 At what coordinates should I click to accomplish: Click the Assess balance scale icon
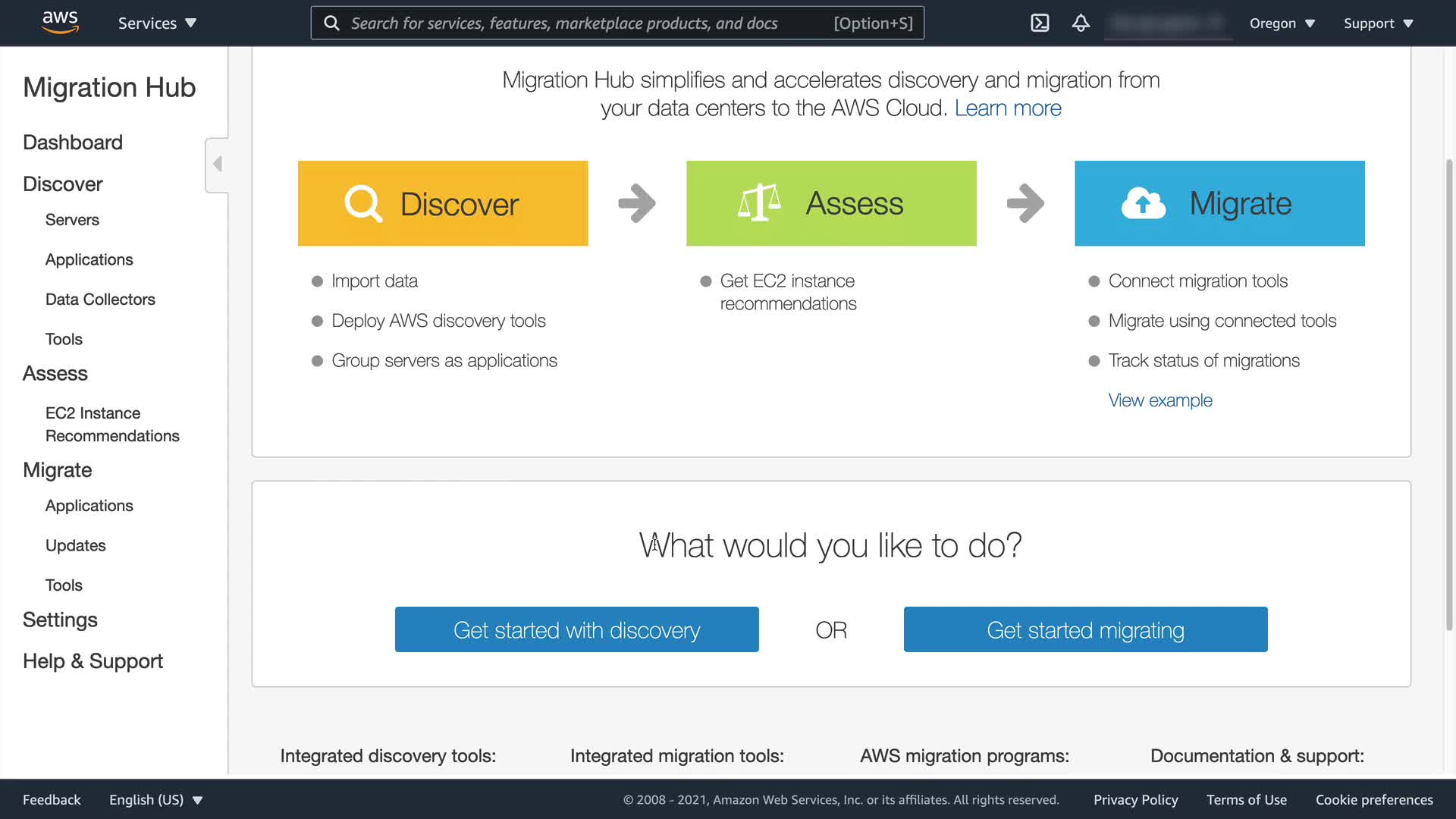point(759,203)
